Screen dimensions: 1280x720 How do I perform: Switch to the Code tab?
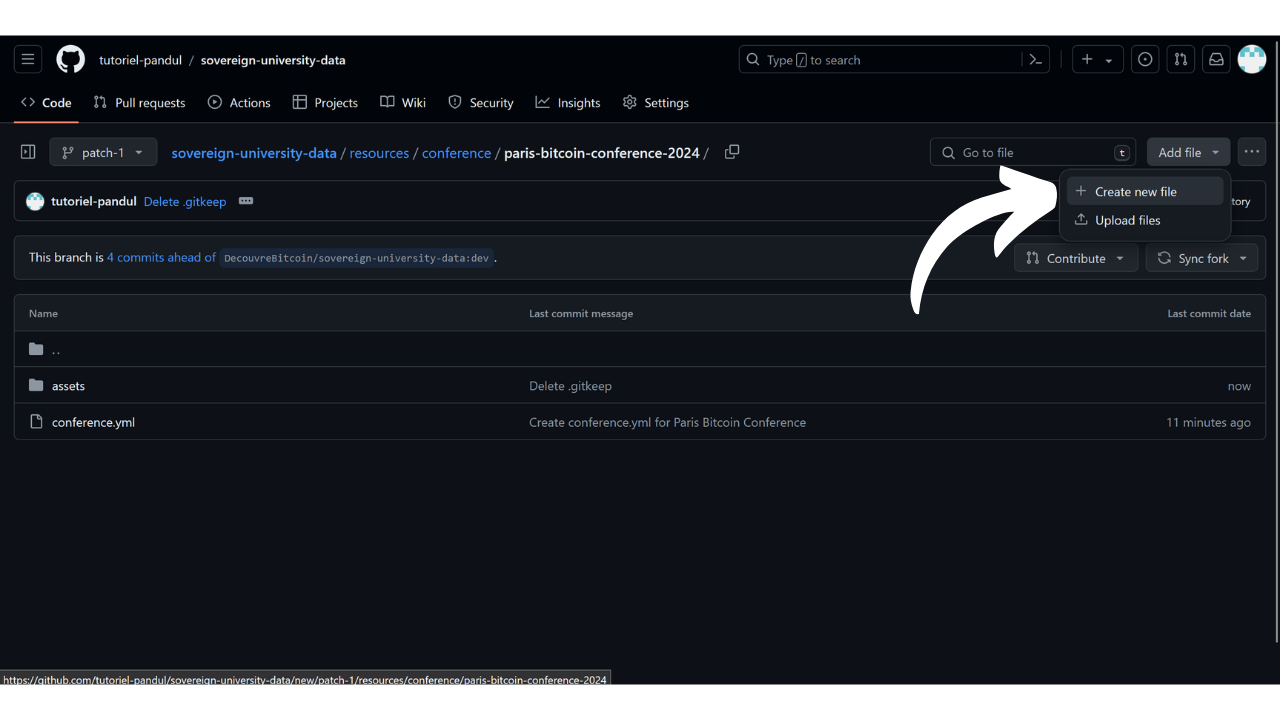click(46, 102)
